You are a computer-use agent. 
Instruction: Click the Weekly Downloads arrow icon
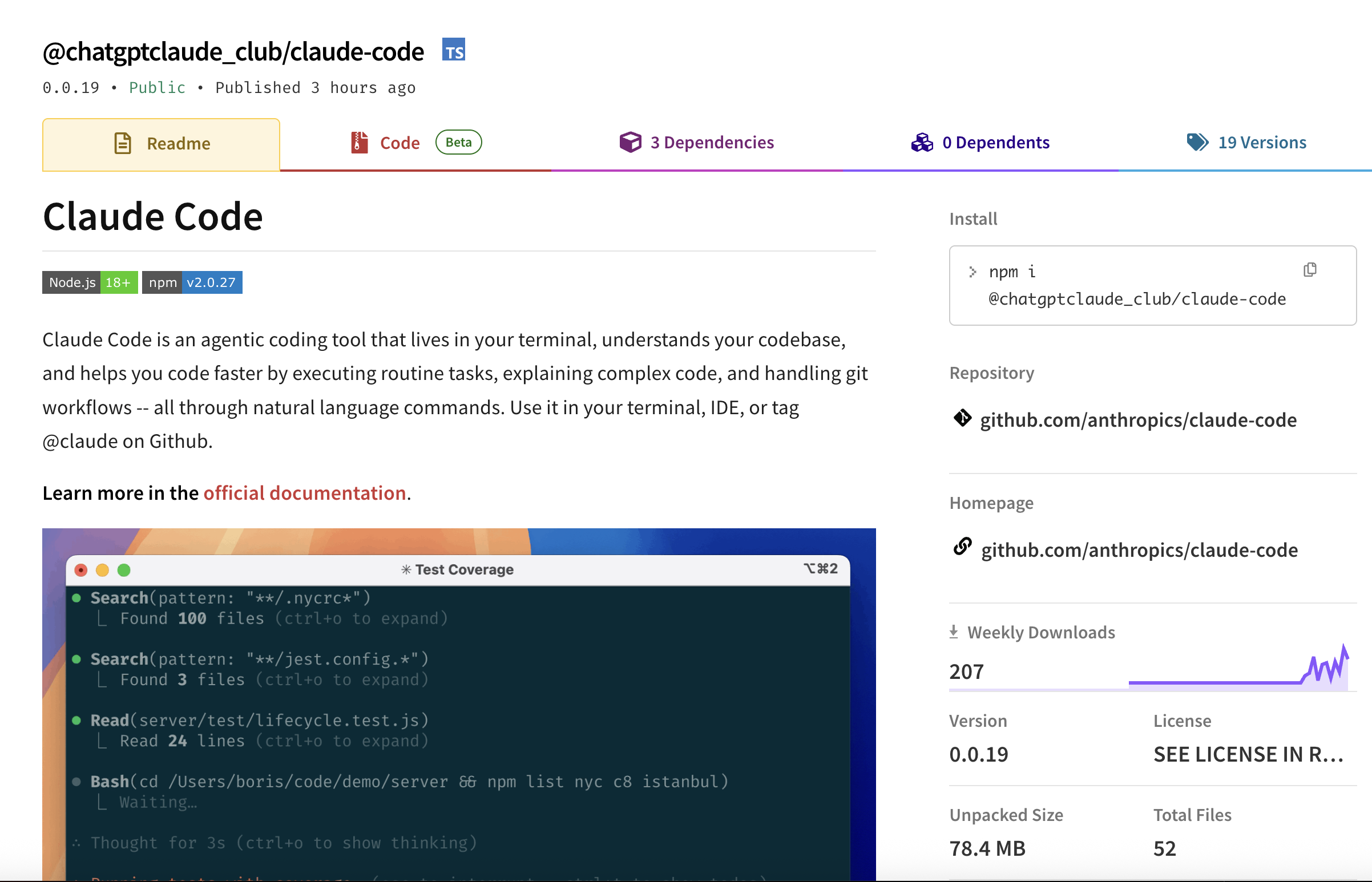954,632
